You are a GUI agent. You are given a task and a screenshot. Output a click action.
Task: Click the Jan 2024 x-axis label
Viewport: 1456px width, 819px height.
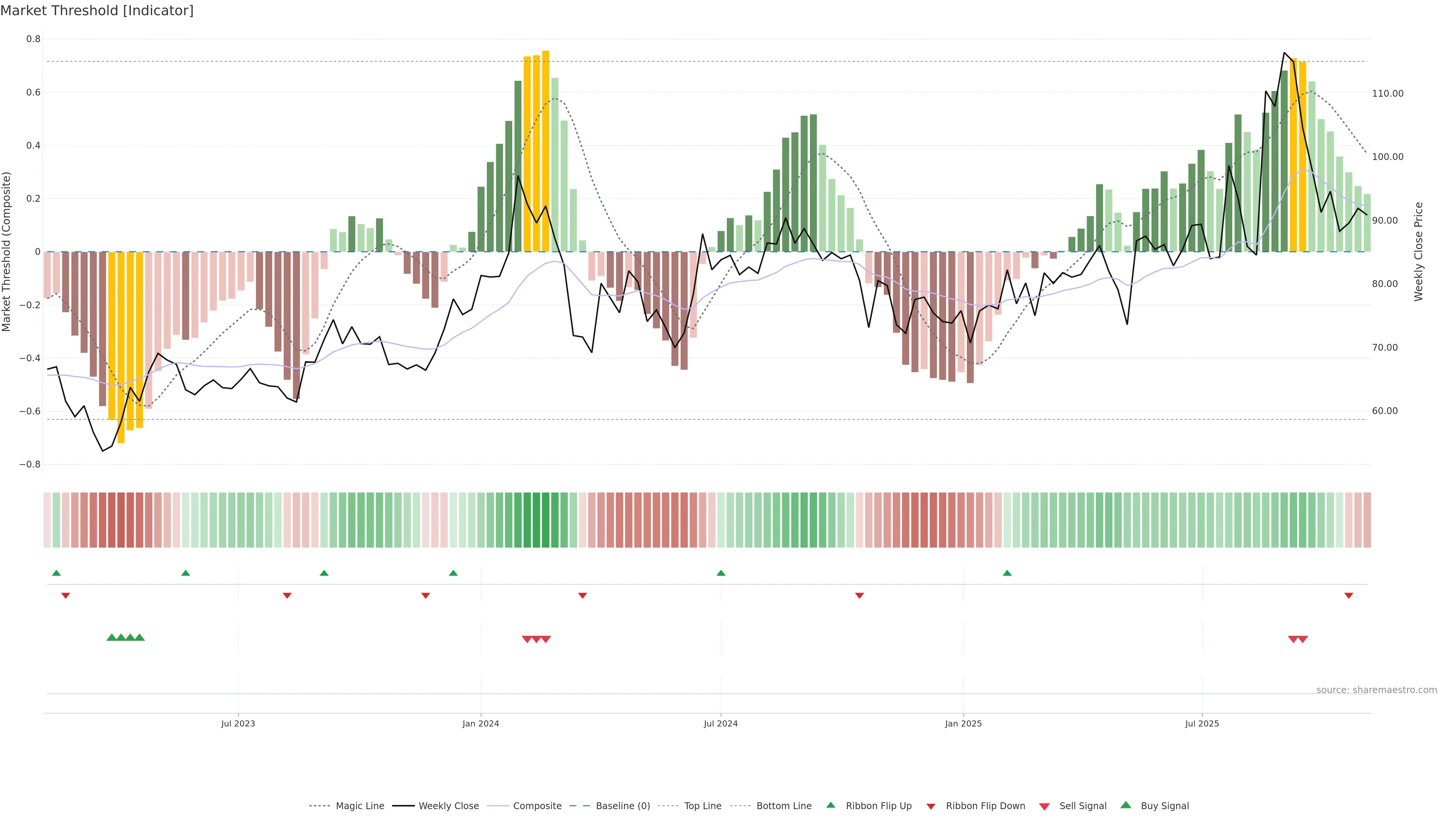480,723
